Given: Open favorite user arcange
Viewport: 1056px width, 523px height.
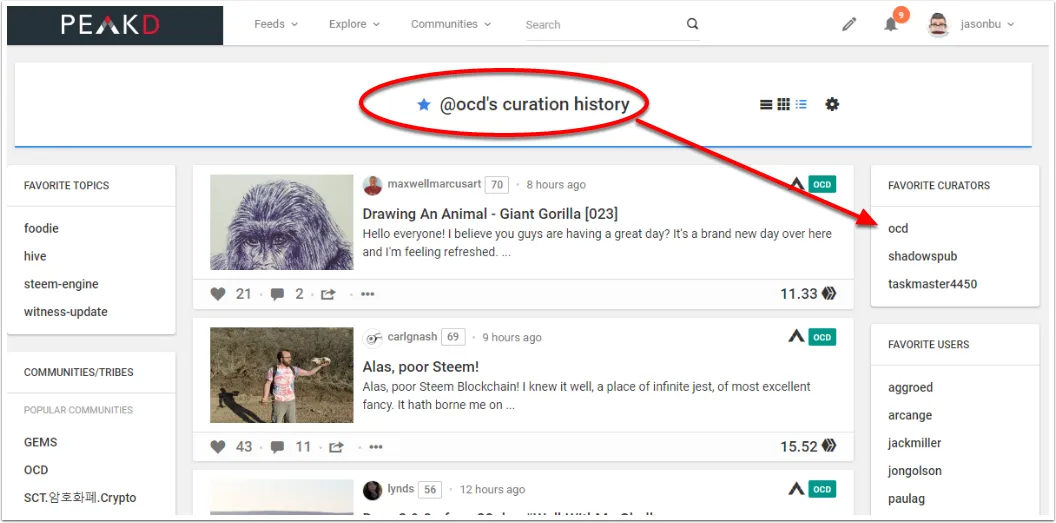Looking at the screenshot, I should point(910,415).
